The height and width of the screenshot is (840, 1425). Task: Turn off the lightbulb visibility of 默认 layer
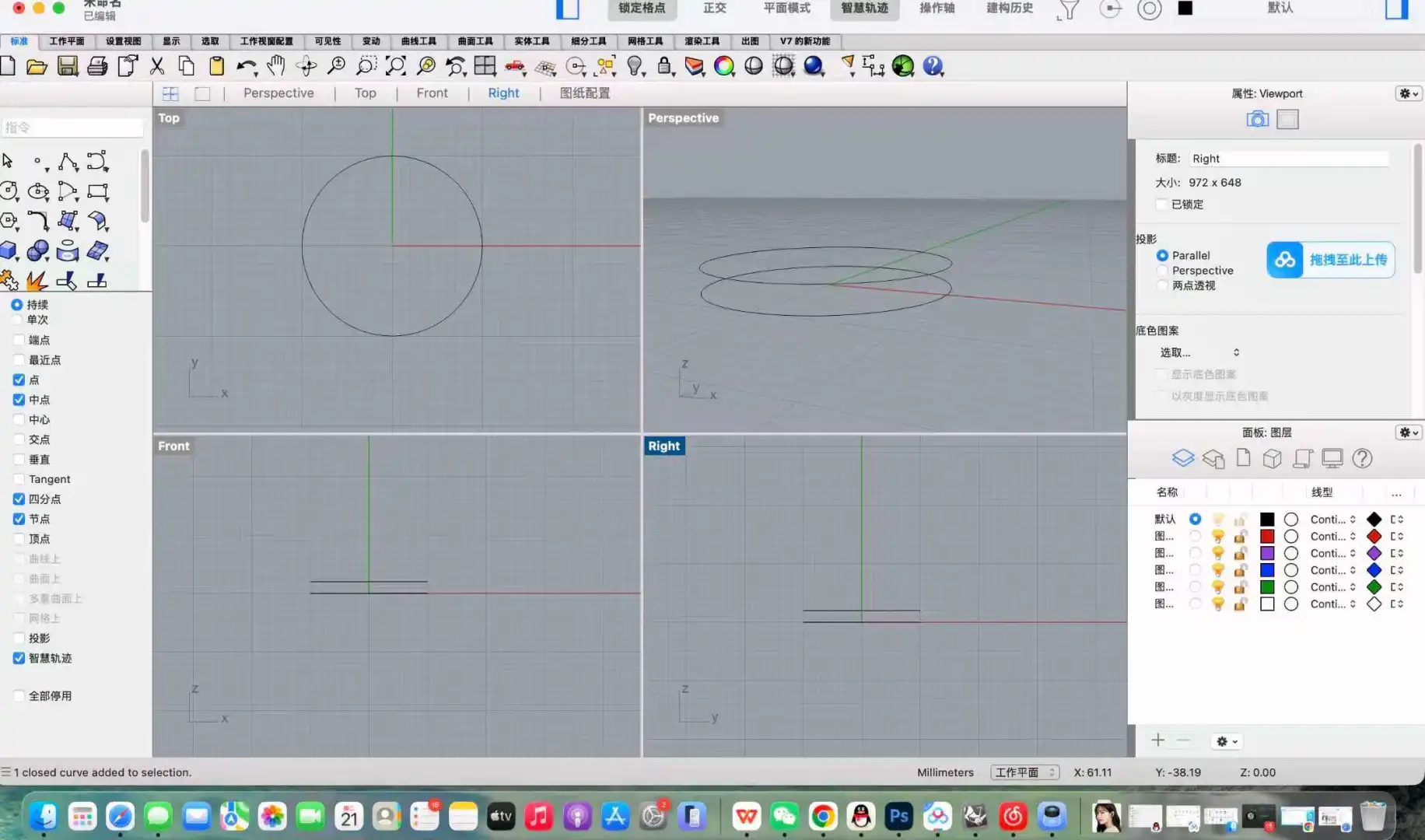pos(1218,519)
